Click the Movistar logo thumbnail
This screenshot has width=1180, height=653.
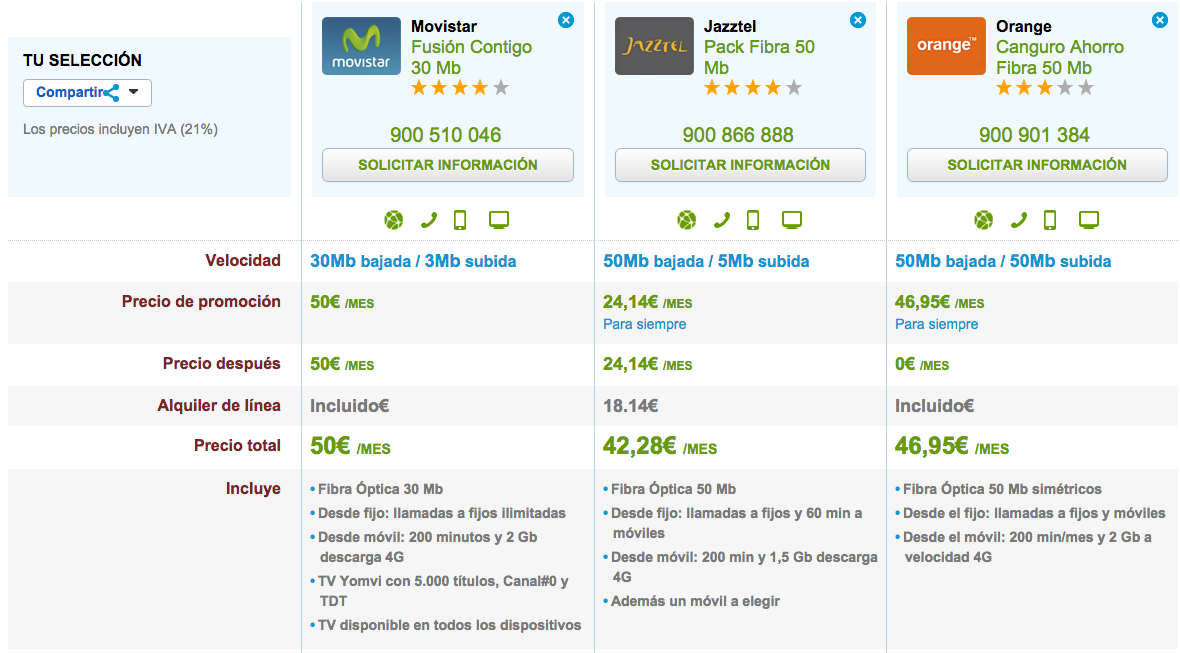click(x=361, y=46)
